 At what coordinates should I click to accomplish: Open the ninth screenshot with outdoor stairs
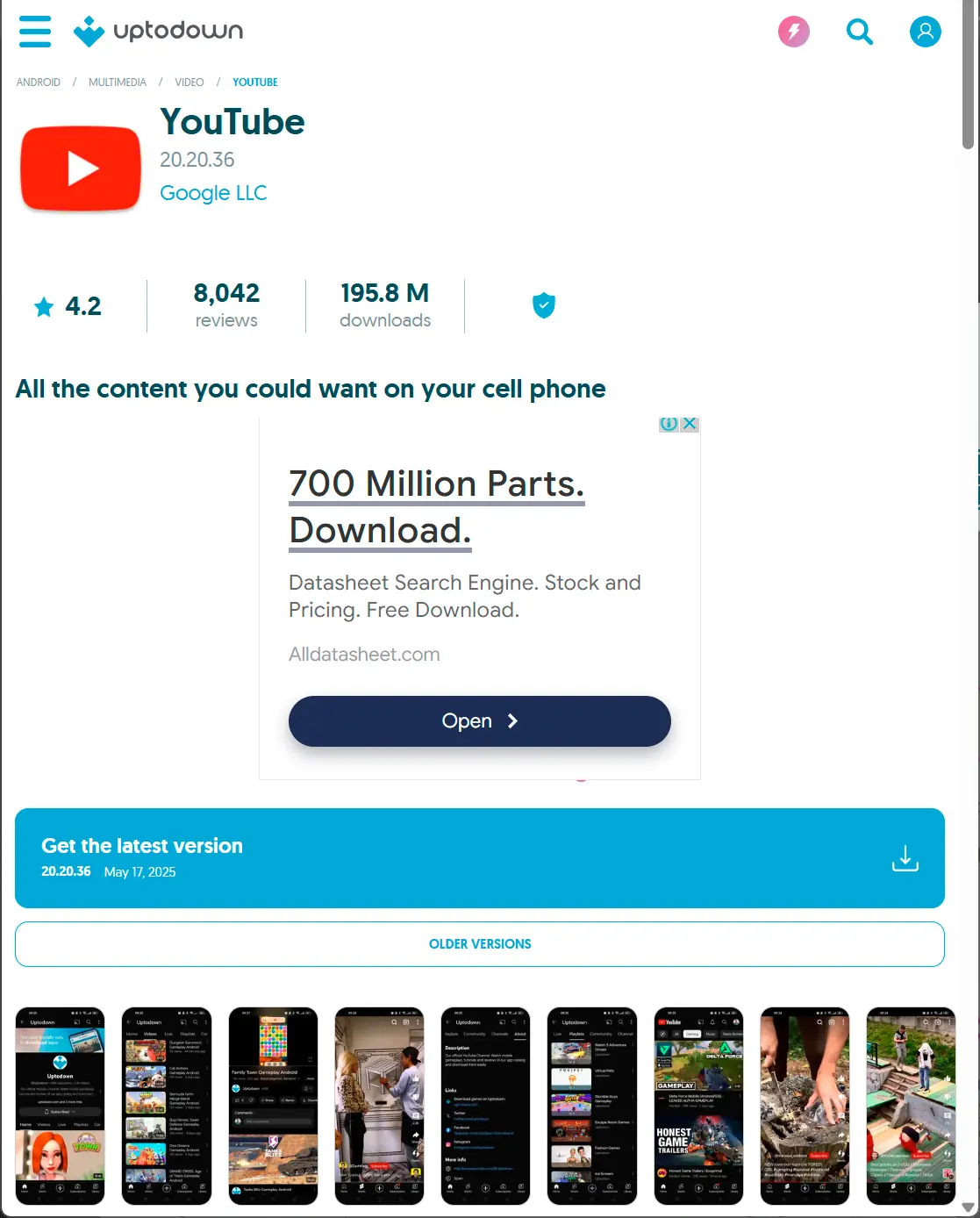911,1106
